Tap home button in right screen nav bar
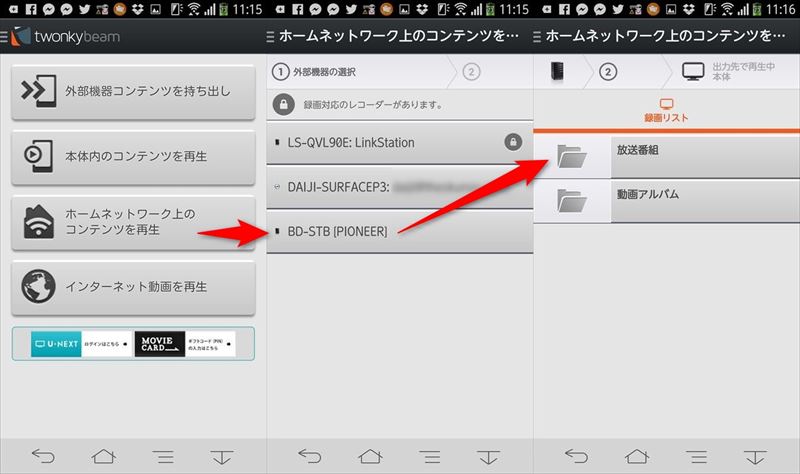Screen dimensions: 800x474 tap(637, 456)
